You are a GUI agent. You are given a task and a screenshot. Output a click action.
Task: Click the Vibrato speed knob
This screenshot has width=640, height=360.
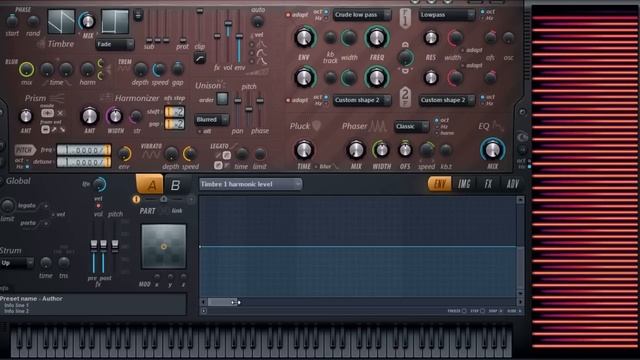click(190, 154)
